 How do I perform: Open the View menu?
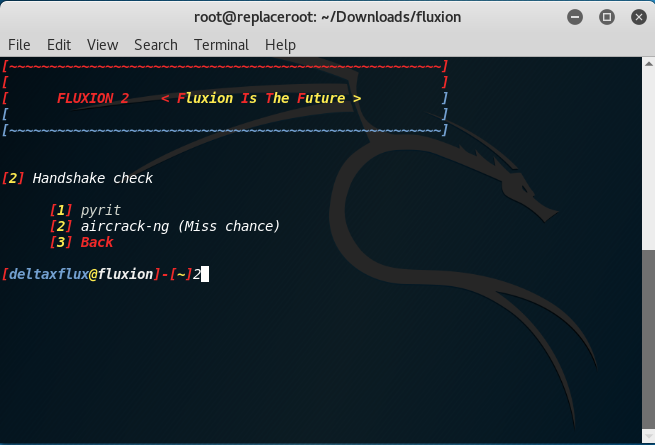click(x=102, y=45)
